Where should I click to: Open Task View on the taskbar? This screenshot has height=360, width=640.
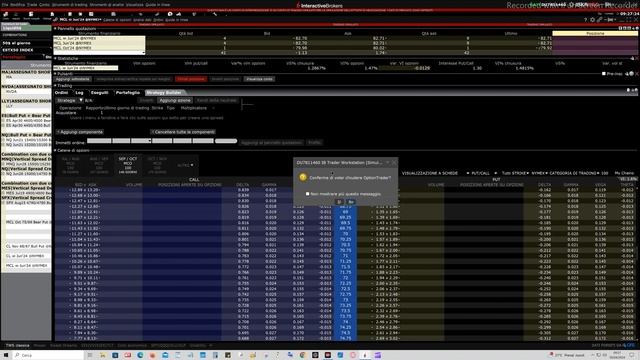click(90, 356)
